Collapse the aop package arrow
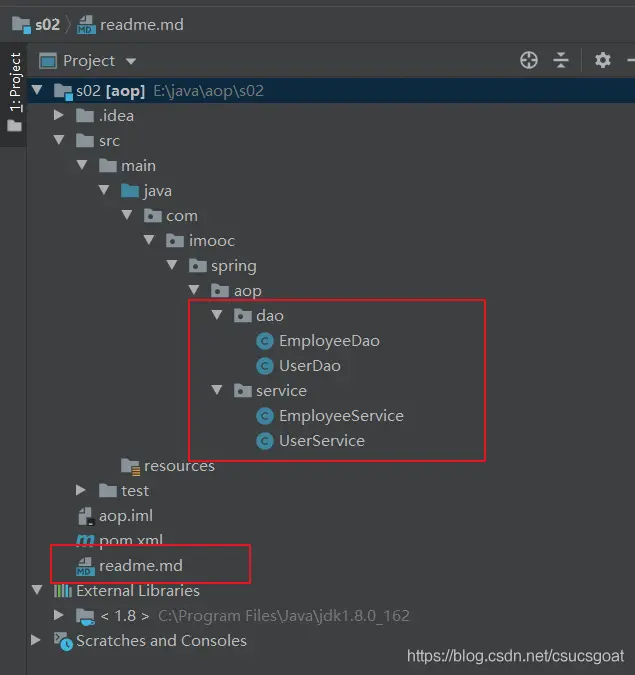The image size is (635, 675). pyautogui.click(x=194, y=290)
